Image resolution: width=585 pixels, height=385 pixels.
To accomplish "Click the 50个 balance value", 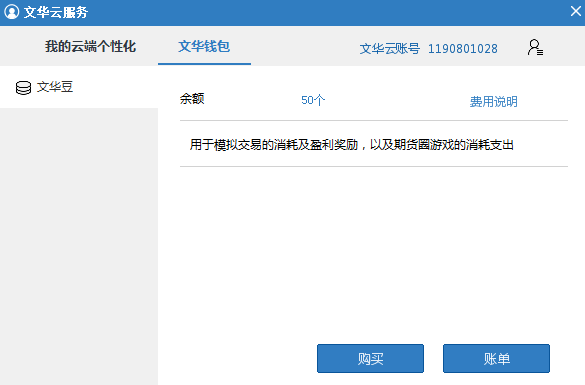I will click(x=313, y=100).
